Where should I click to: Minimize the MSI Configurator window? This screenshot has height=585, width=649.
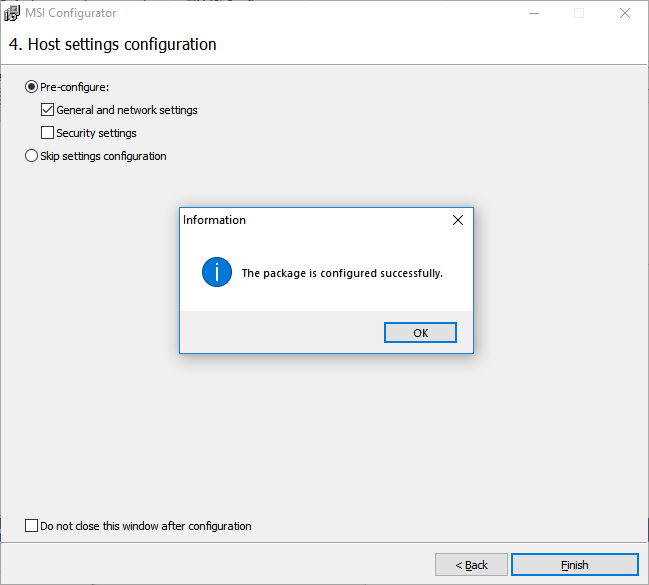[534, 13]
